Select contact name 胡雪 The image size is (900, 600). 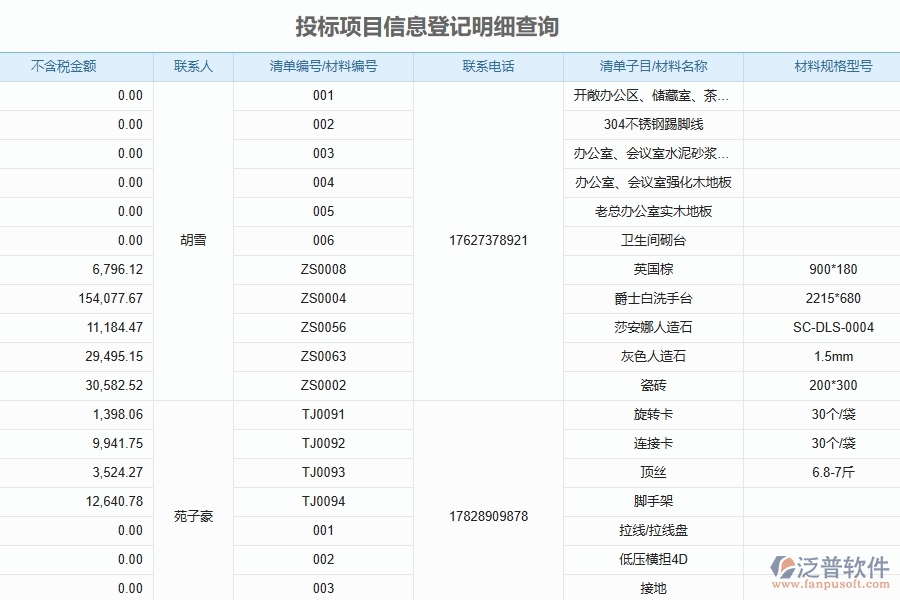tap(191, 240)
